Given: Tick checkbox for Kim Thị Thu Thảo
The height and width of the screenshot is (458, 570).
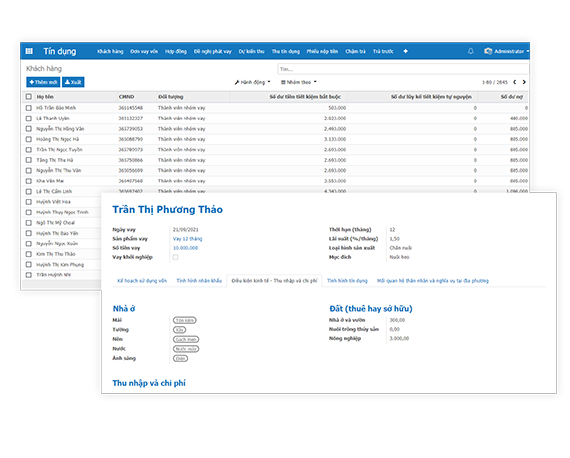Looking at the screenshot, I should point(29,254).
